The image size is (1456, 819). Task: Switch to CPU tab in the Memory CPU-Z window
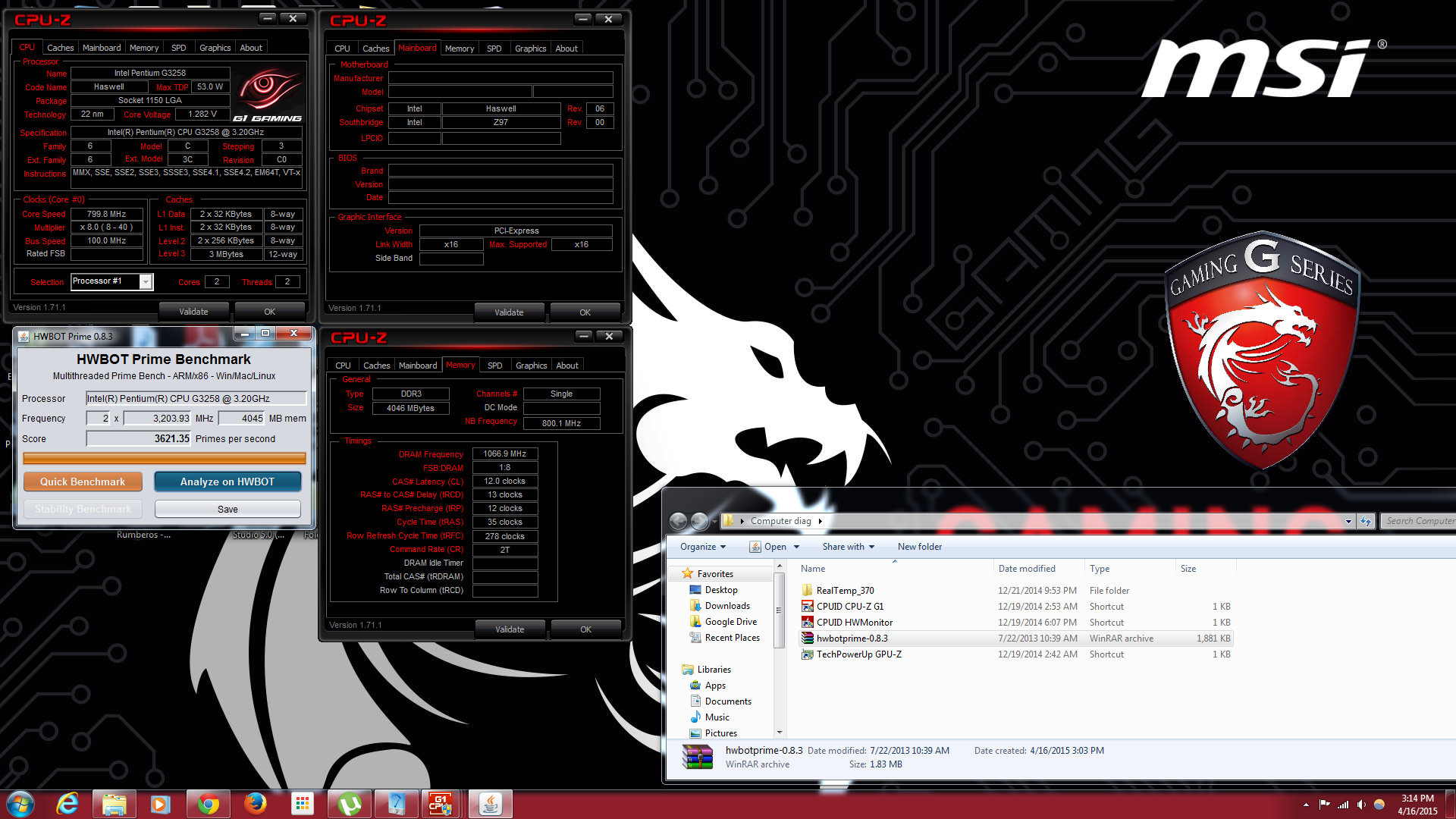(x=343, y=366)
